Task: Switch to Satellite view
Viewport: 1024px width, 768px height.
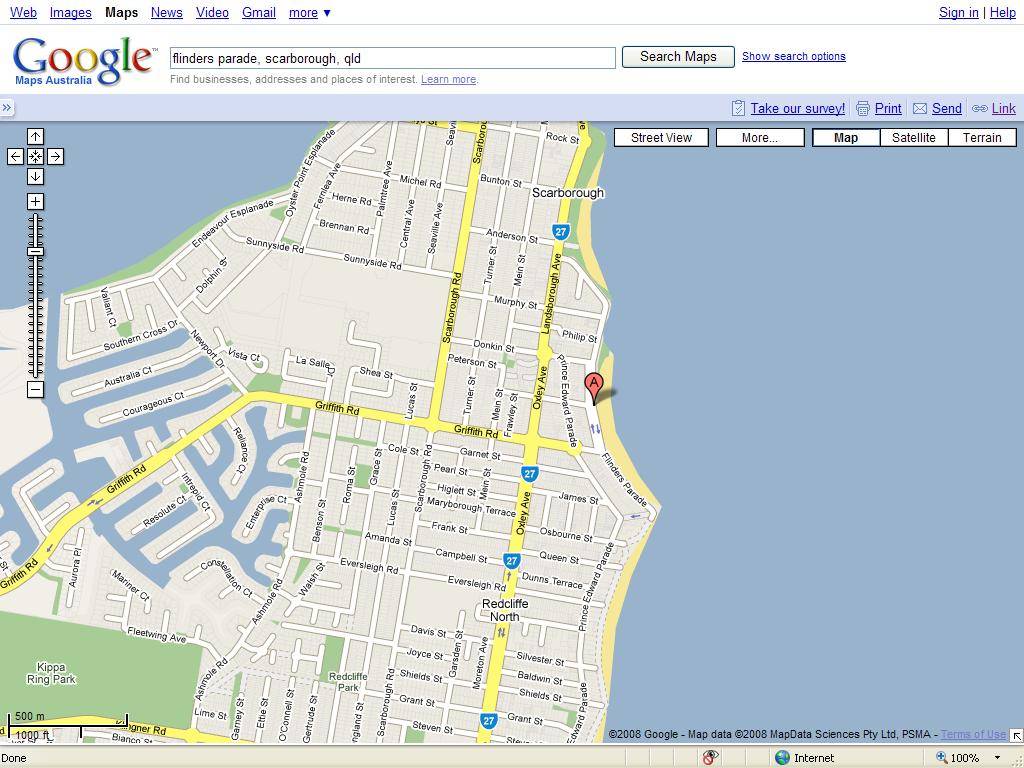Action: tap(913, 137)
